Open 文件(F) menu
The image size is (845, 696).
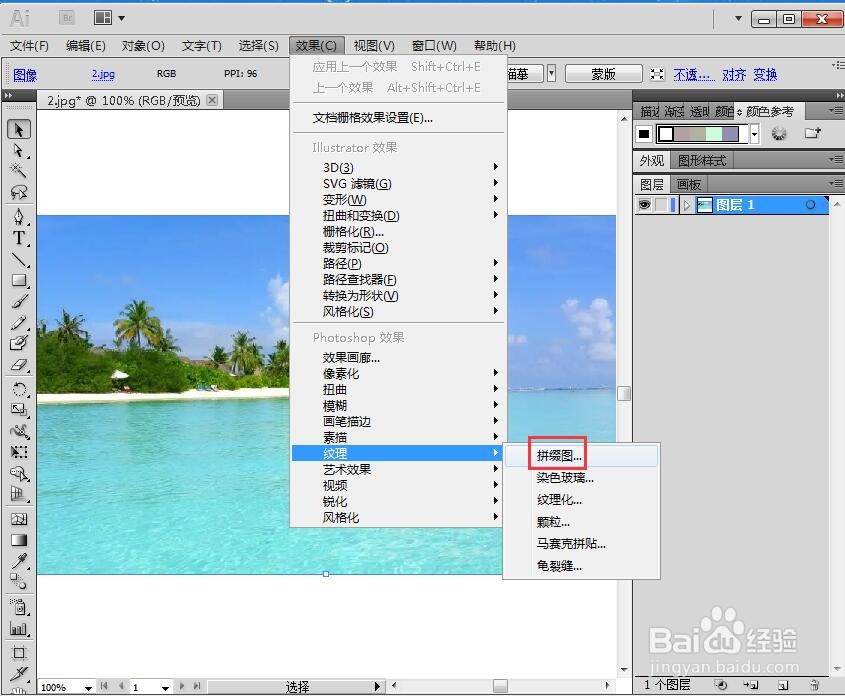coord(29,46)
